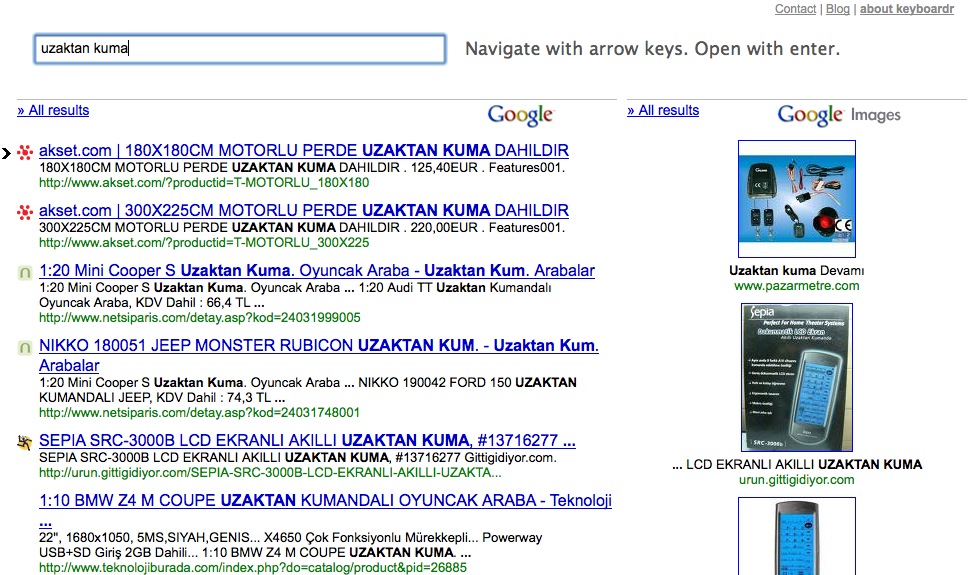Click URL netsiparis.com detay.asp?kod=24031748001
This screenshot has height=575, width=977.
(199, 412)
